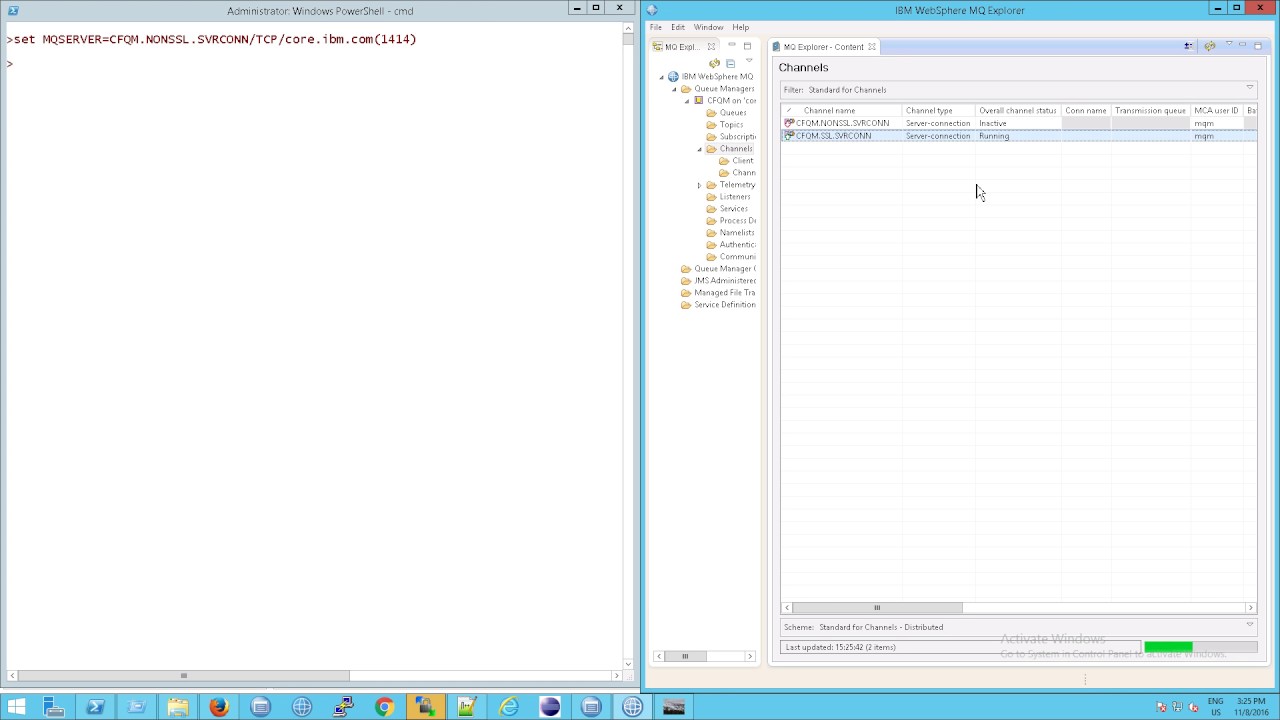Image resolution: width=1280 pixels, height=720 pixels.
Task: Click vertical scrollbar in PowerShell window
Action: coord(628,39)
